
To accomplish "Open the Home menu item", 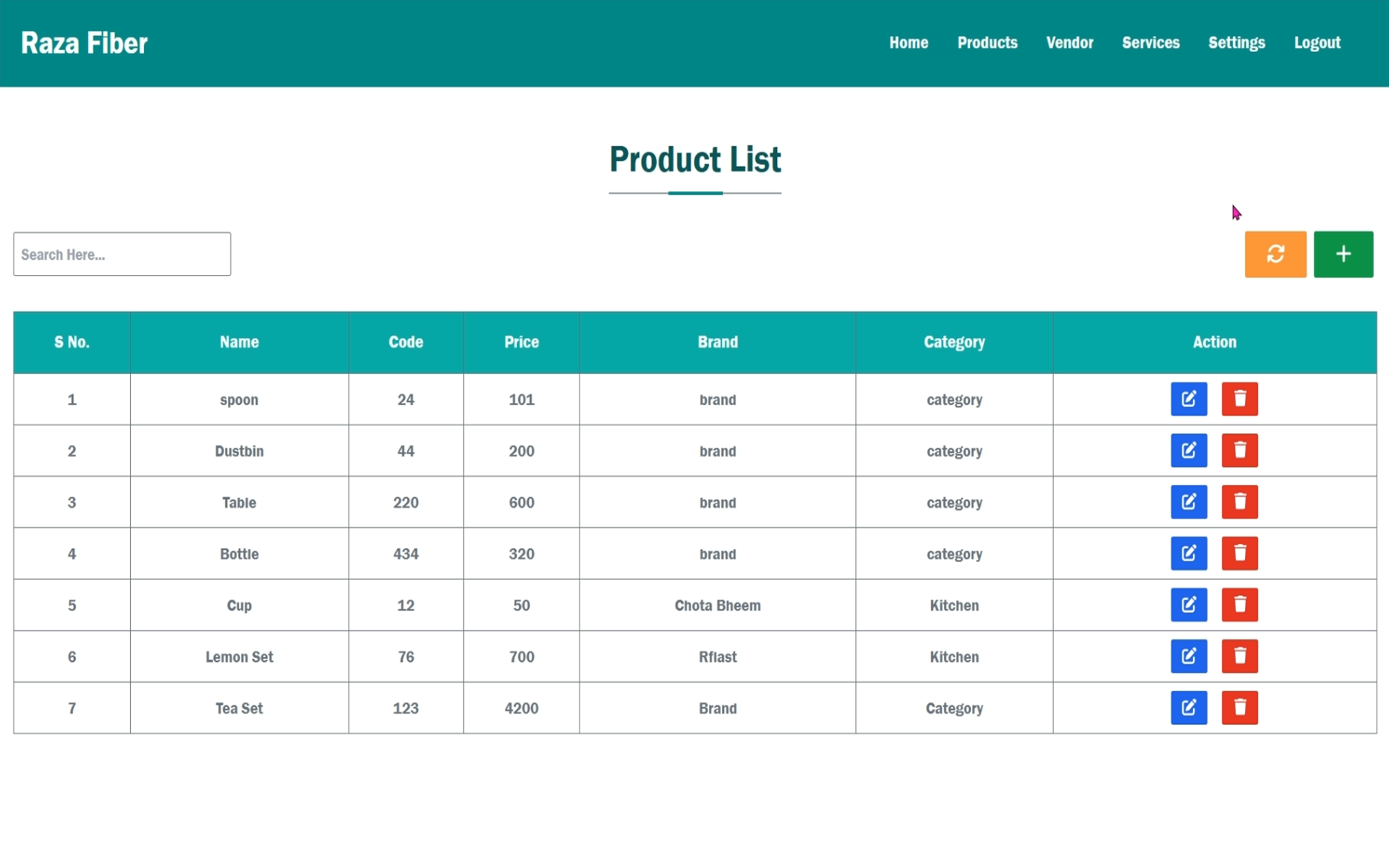I will pos(909,43).
